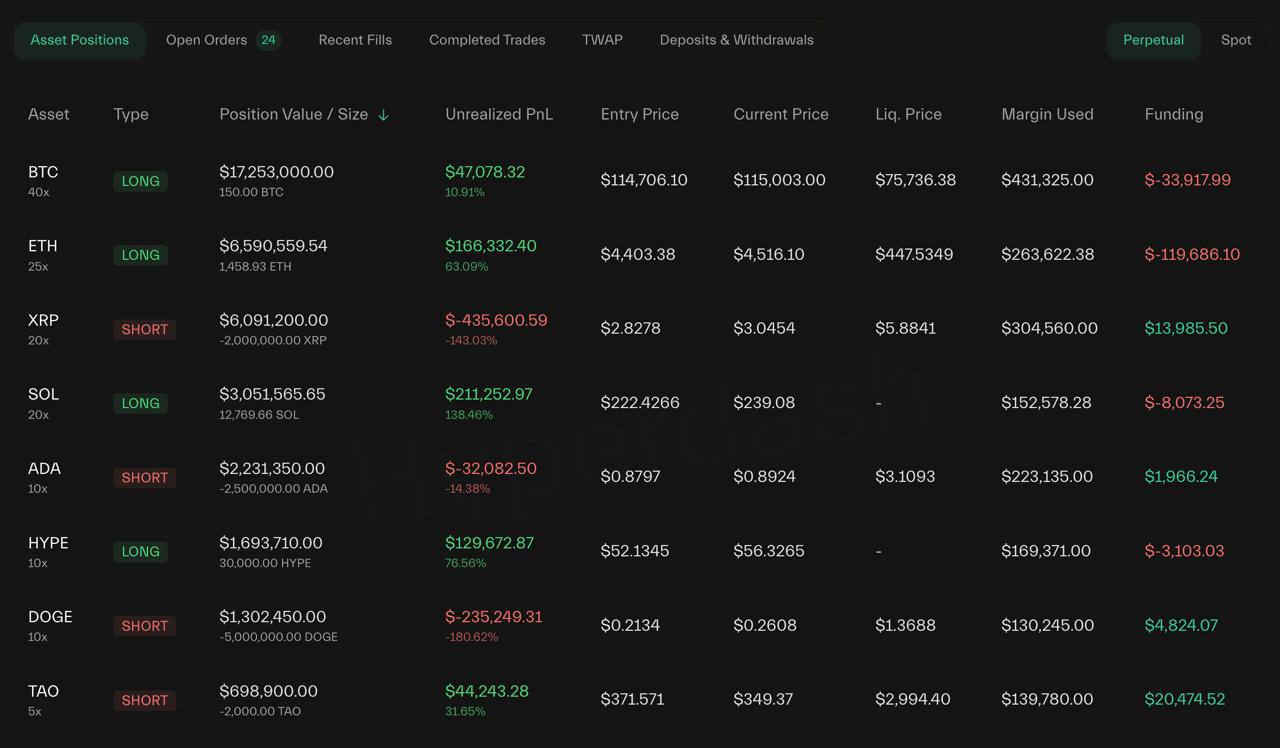
Task: Click the 40x leverage under BTC
Action: coord(38,192)
